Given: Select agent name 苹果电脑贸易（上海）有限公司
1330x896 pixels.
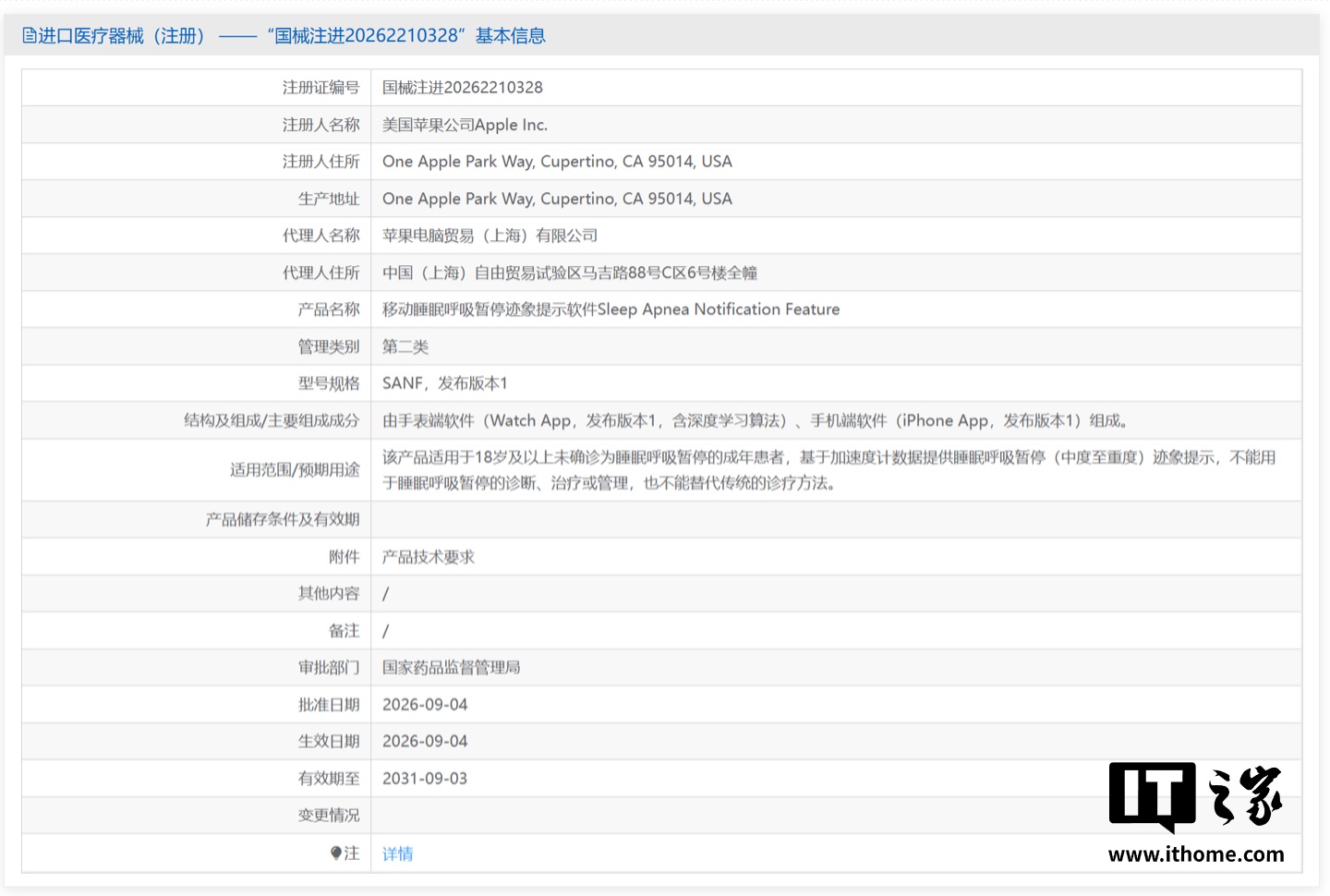Looking at the screenshot, I should (490, 236).
